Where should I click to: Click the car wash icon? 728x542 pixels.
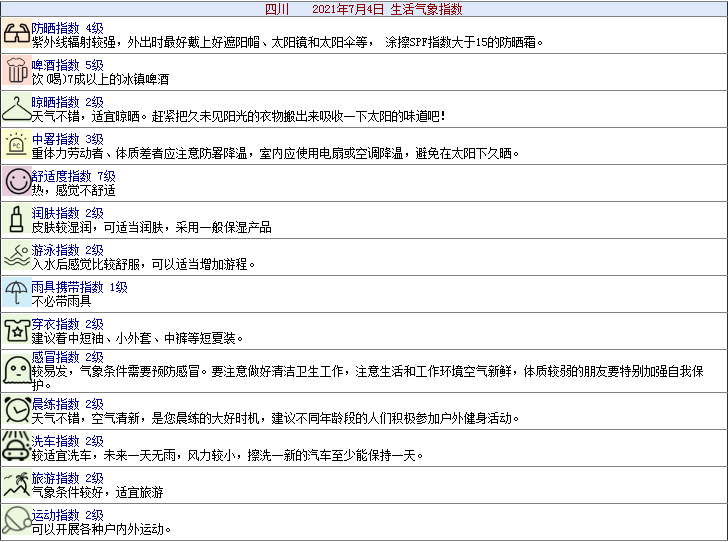pyautogui.click(x=16, y=448)
